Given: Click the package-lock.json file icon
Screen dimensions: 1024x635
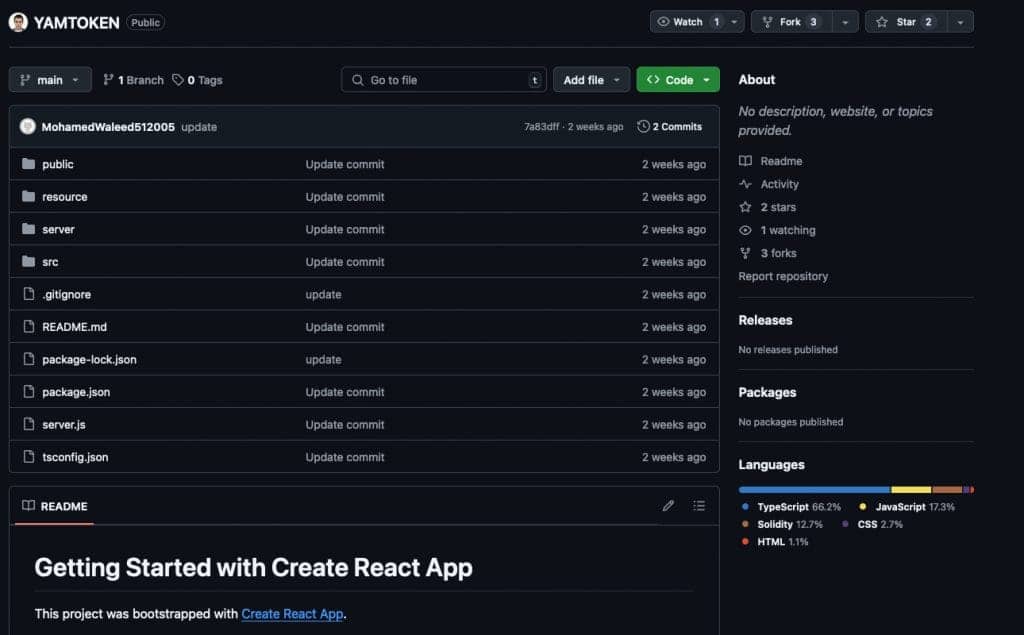Looking at the screenshot, I should (x=29, y=359).
